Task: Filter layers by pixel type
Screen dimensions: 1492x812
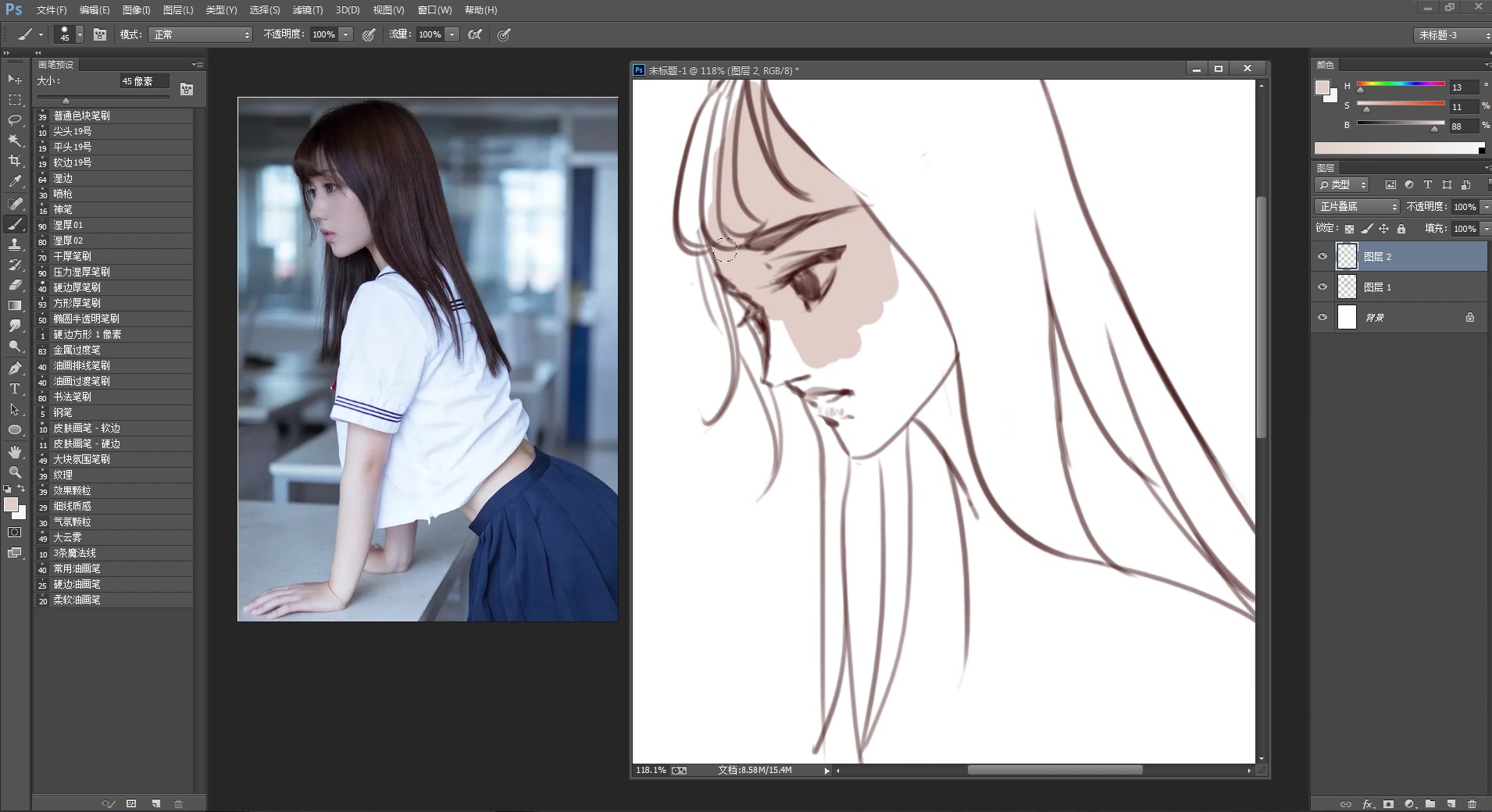Action: tap(1390, 185)
